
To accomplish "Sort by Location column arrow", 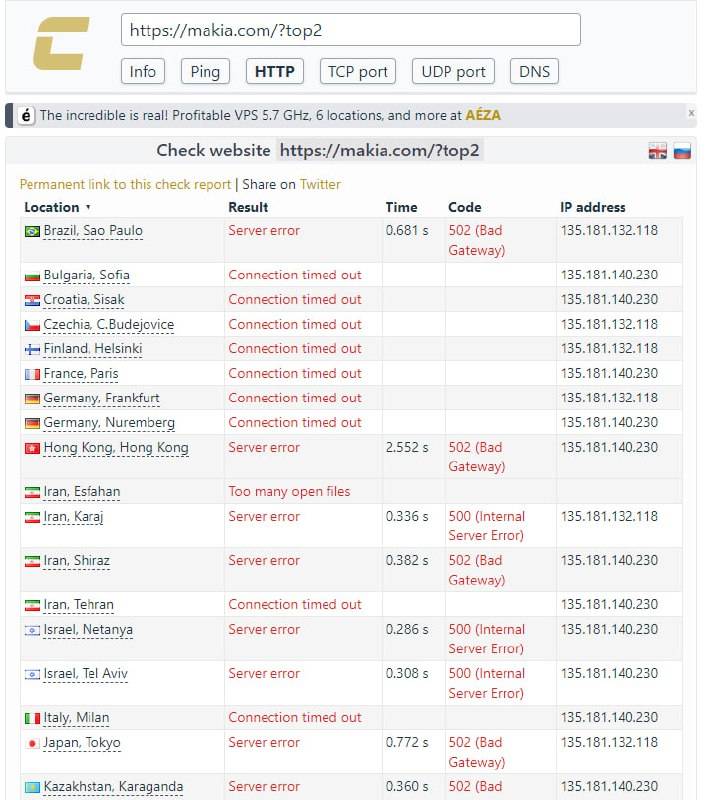I will pyautogui.click(x=88, y=208).
